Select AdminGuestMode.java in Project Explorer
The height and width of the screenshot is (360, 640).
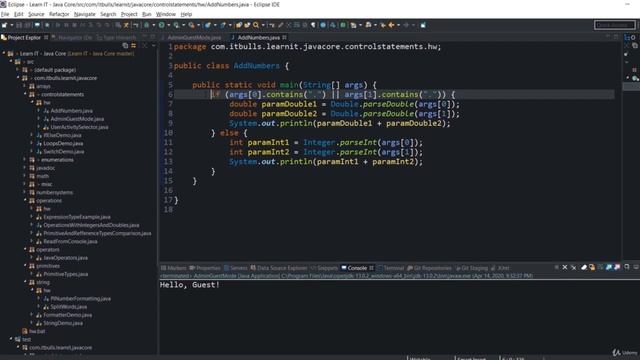point(77,119)
